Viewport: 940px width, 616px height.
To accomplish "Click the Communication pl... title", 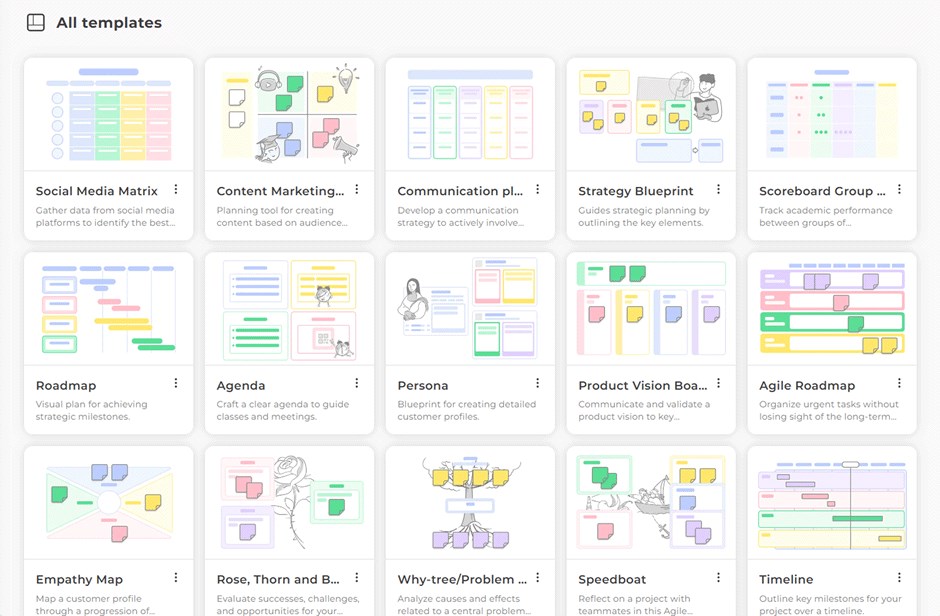I will [460, 191].
